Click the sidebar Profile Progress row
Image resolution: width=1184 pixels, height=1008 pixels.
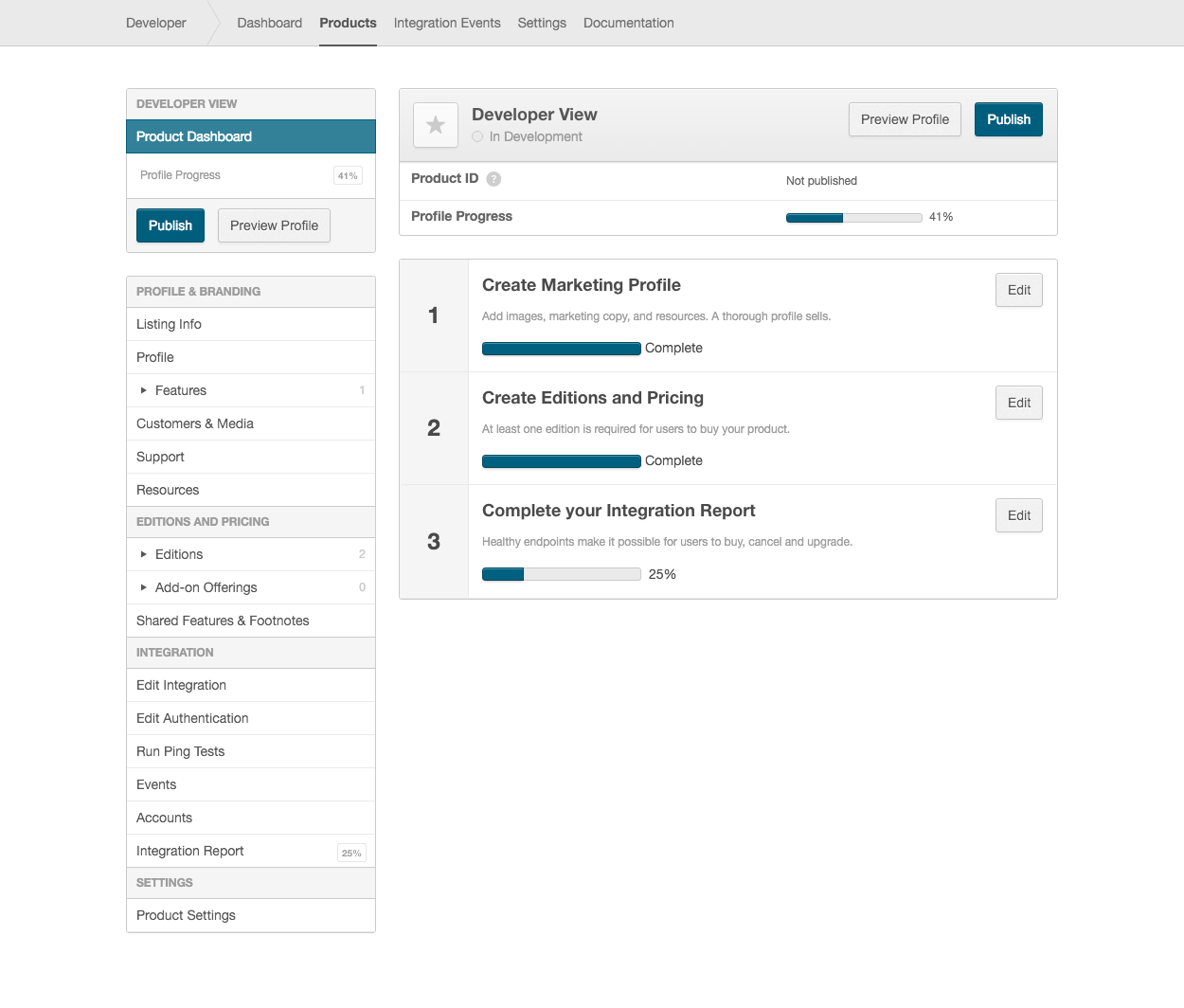251,175
